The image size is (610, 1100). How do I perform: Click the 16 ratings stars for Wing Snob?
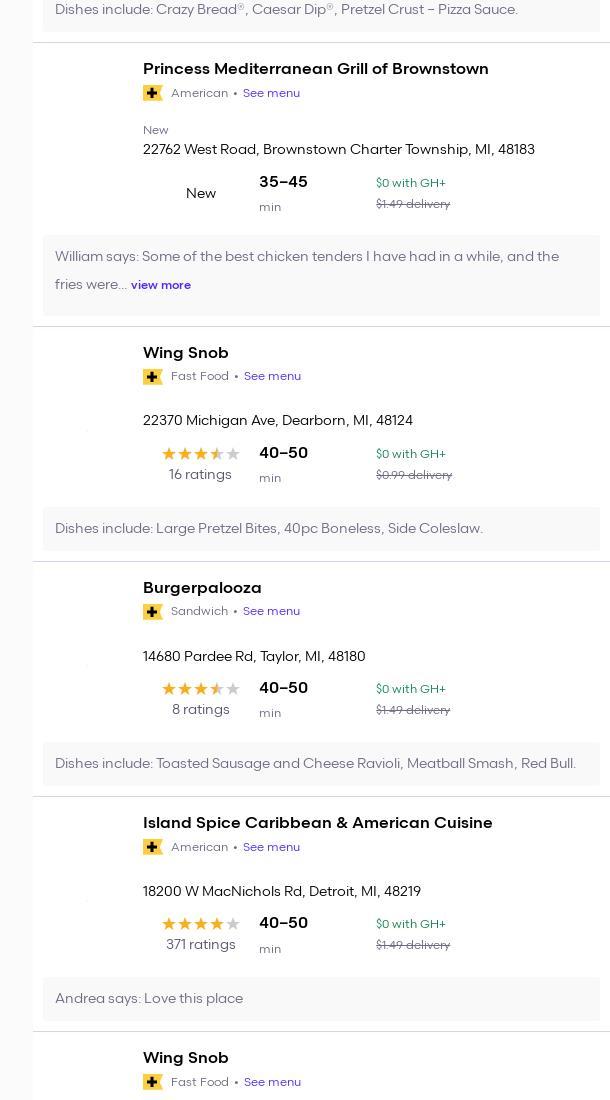pyautogui.click(x=200, y=454)
